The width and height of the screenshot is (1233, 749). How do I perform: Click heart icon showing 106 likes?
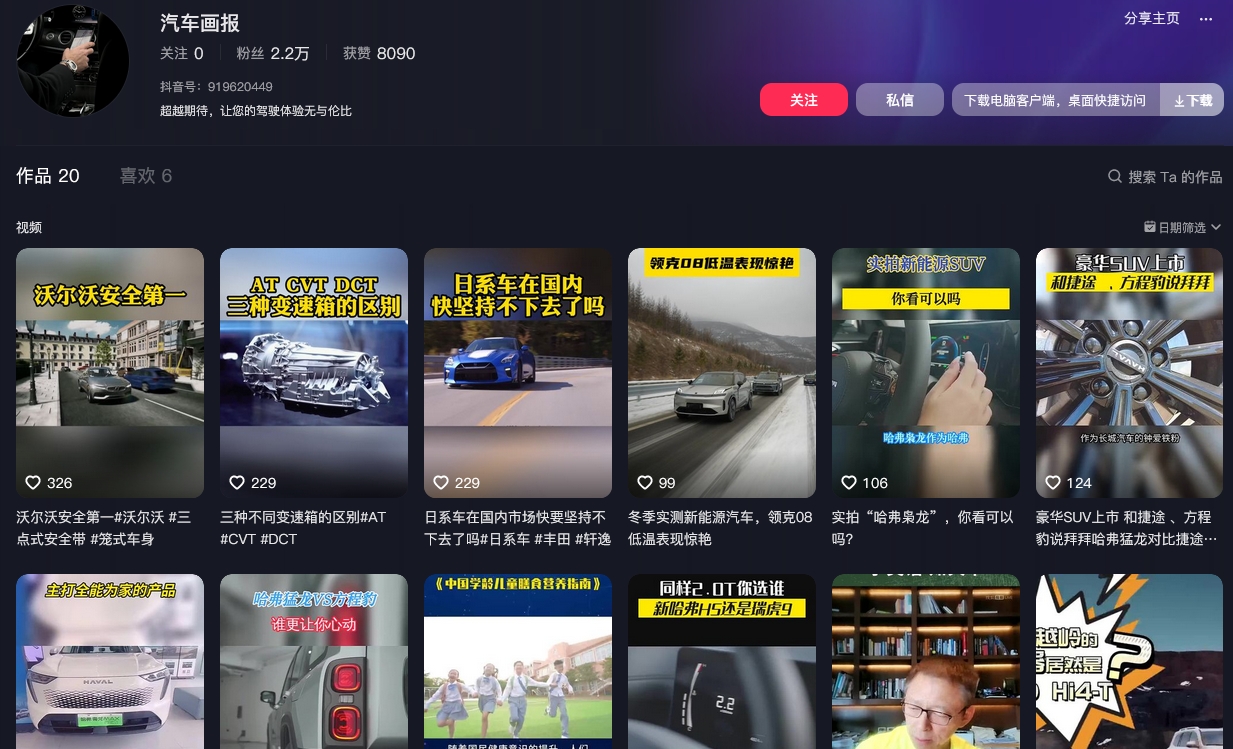849,483
